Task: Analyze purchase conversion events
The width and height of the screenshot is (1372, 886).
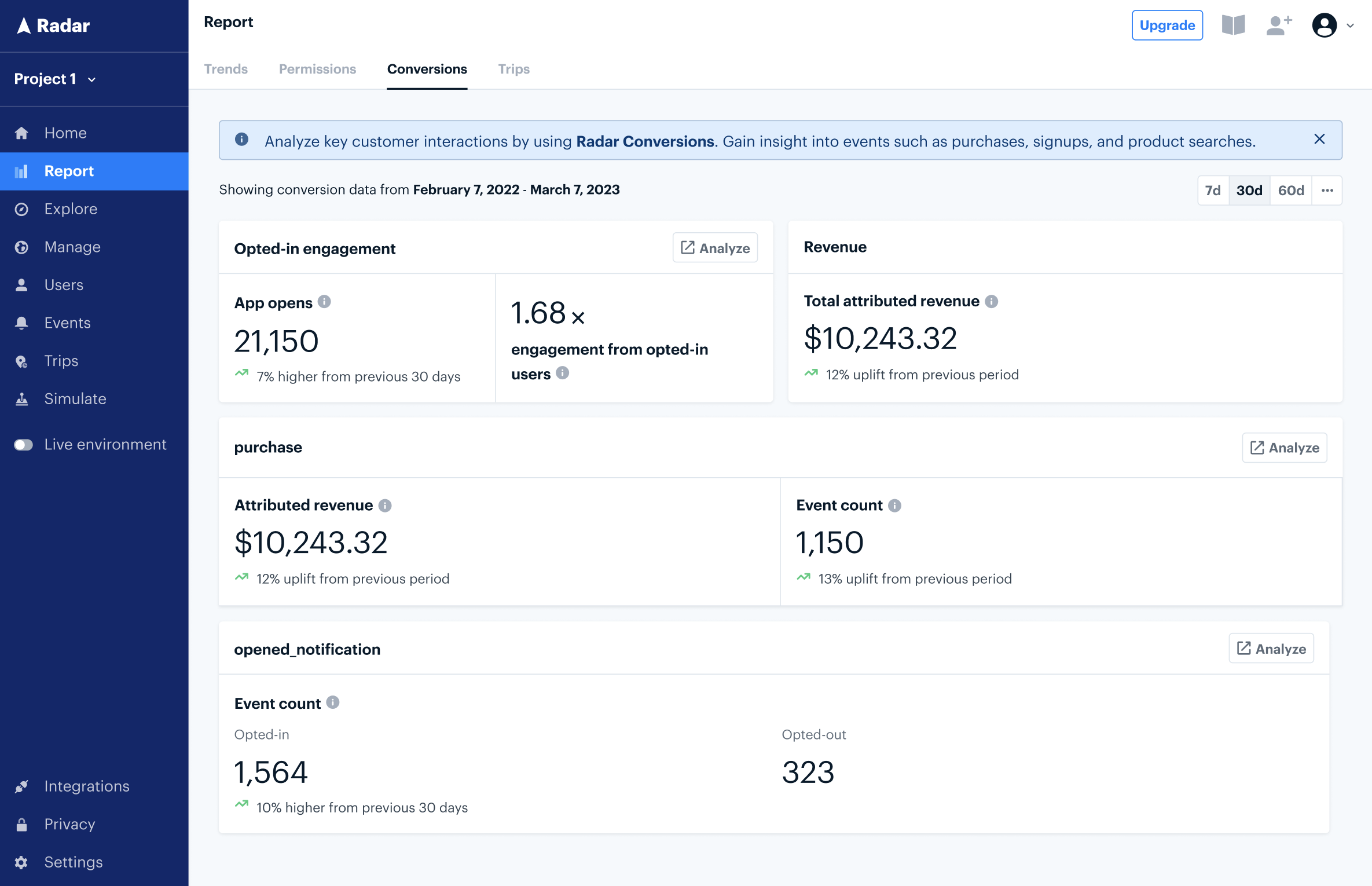Action: coord(1285,448)
